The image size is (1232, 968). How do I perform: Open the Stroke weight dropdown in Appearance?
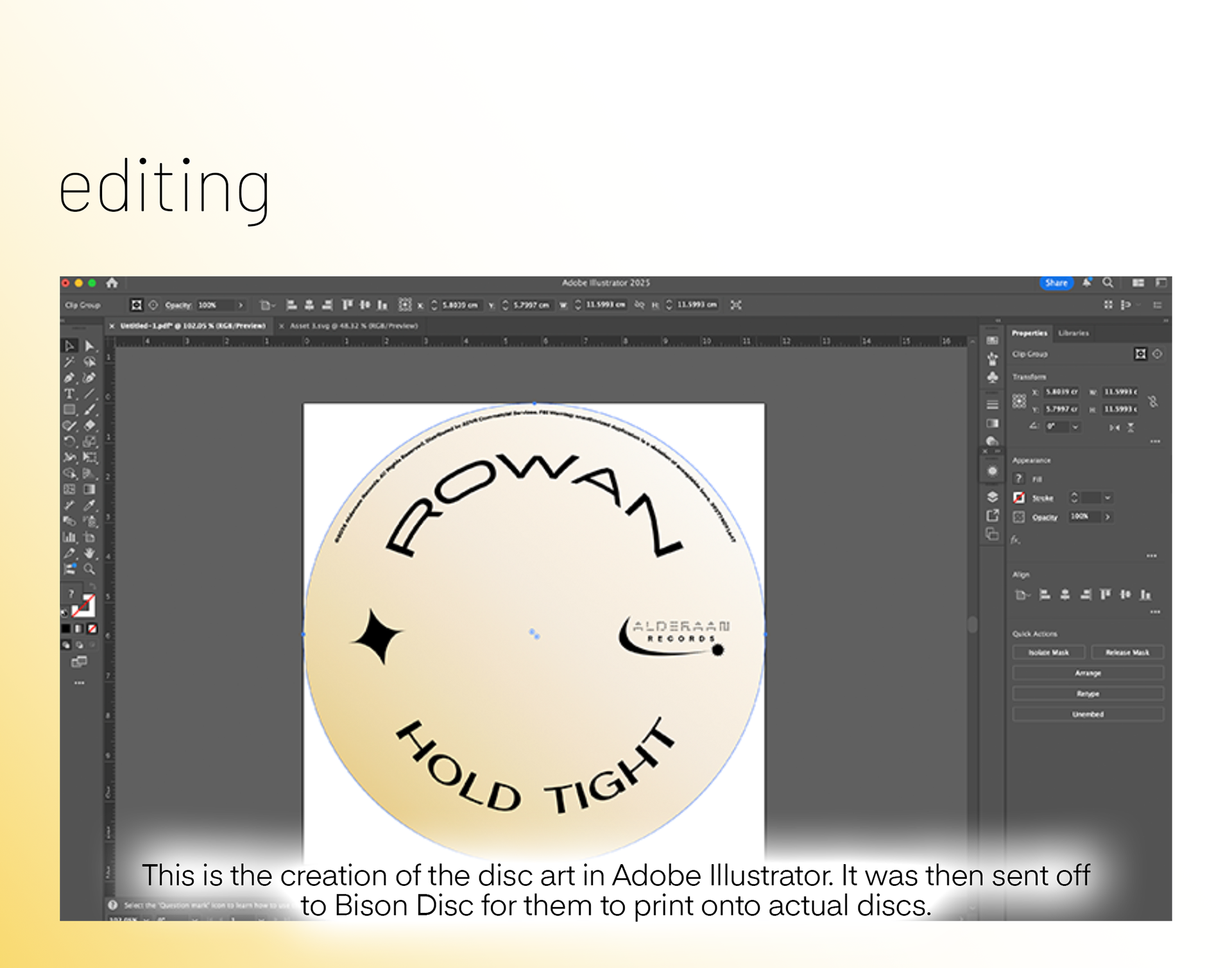pos(1108,498)
